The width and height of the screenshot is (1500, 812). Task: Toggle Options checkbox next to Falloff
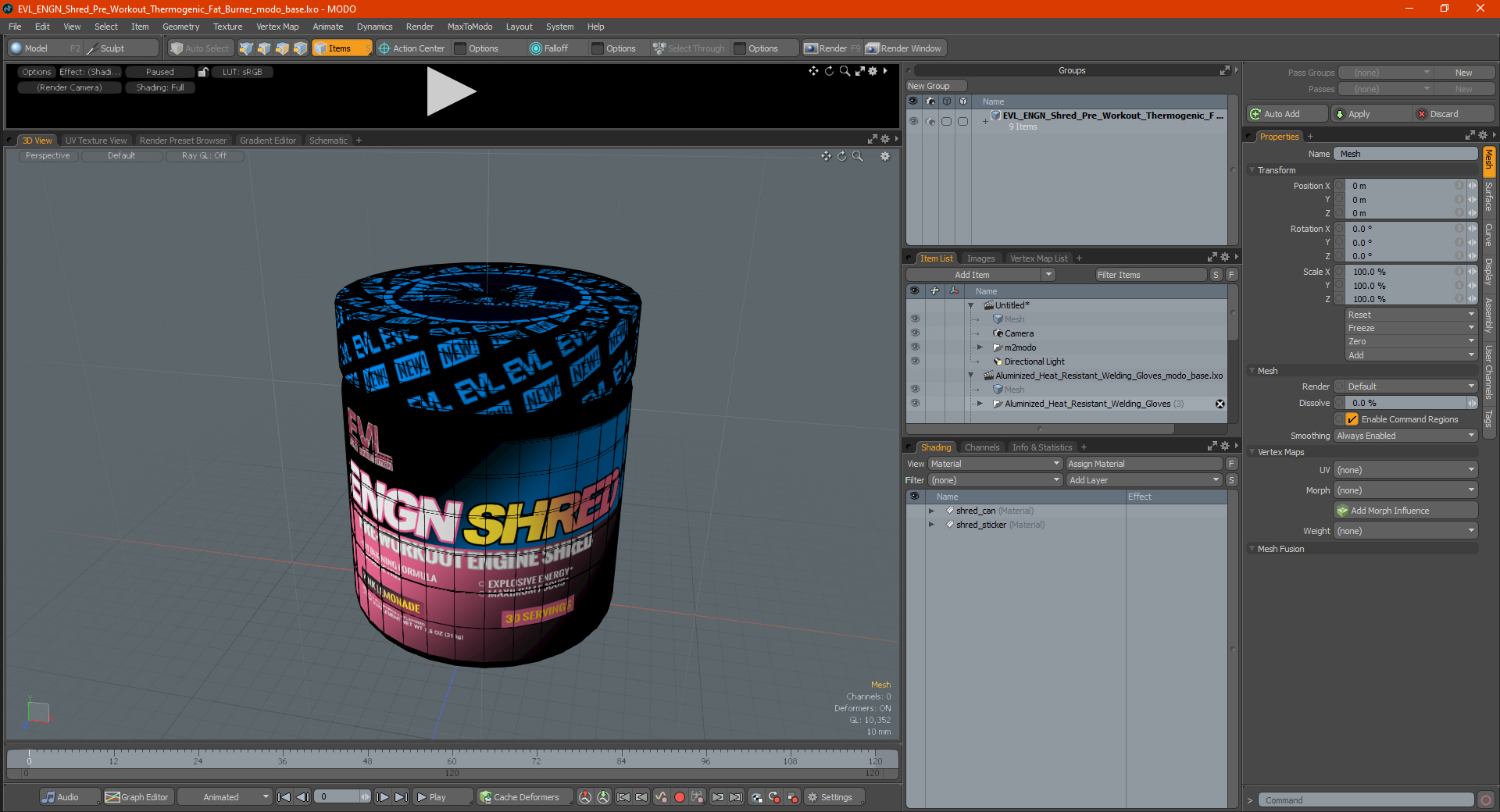click(598, 48)
